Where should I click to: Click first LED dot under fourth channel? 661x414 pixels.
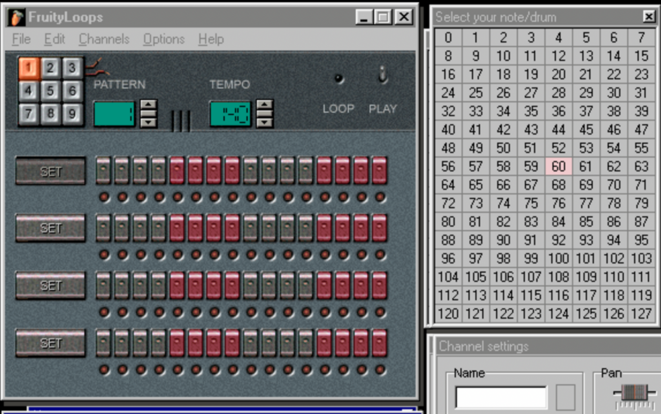point(104,370)
